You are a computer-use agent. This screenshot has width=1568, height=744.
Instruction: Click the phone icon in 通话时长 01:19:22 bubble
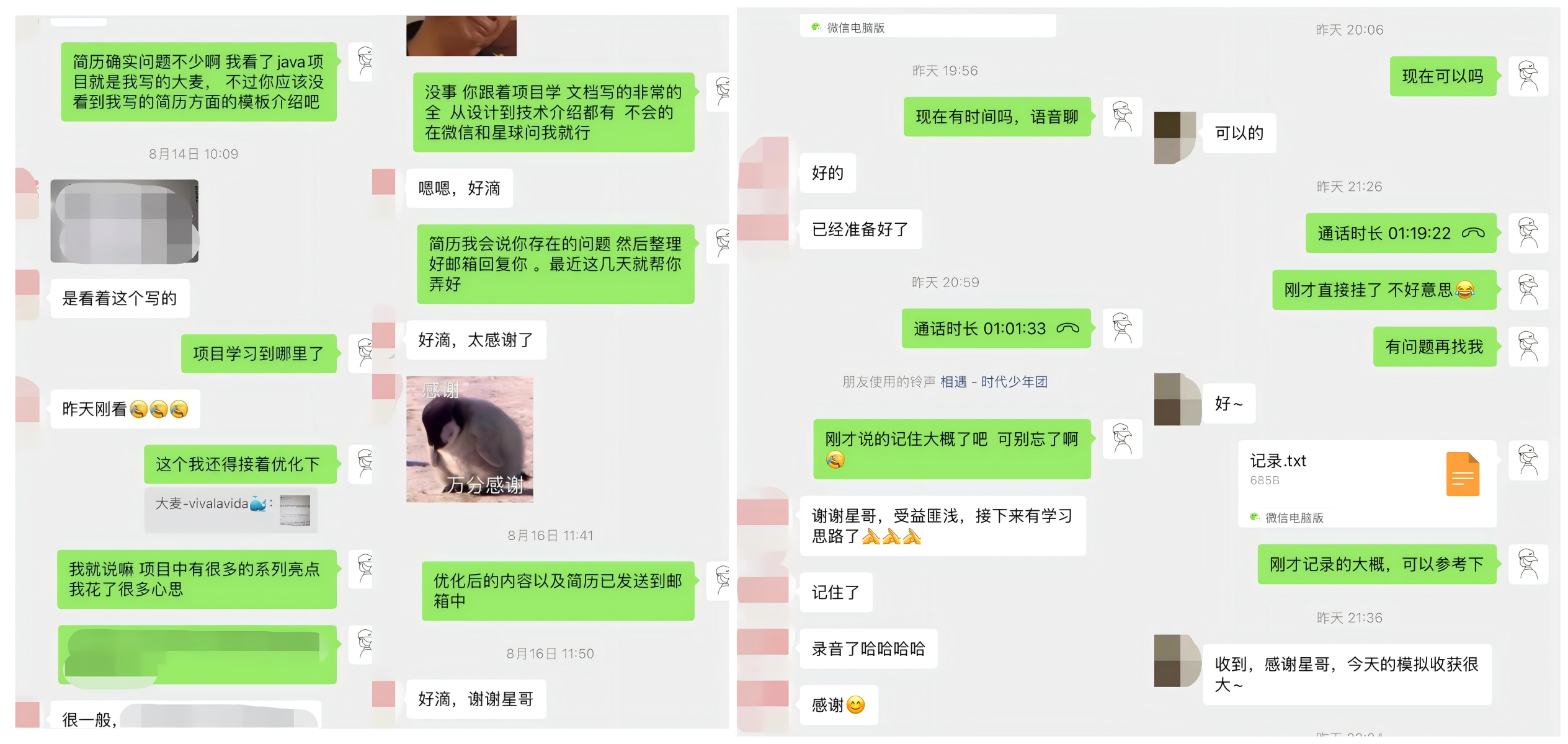click(1473, 233)
